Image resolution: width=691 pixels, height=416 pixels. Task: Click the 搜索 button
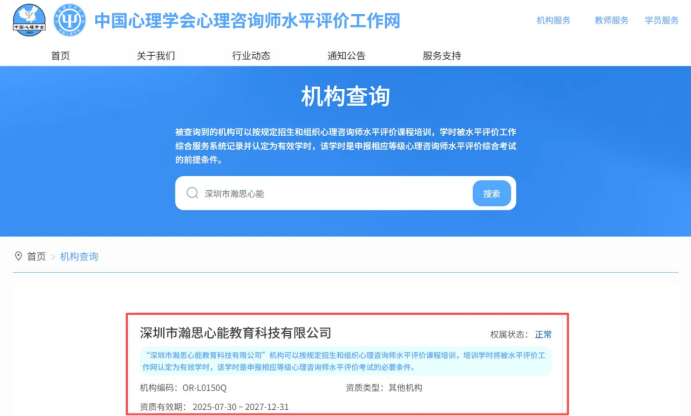coord(492,193)
